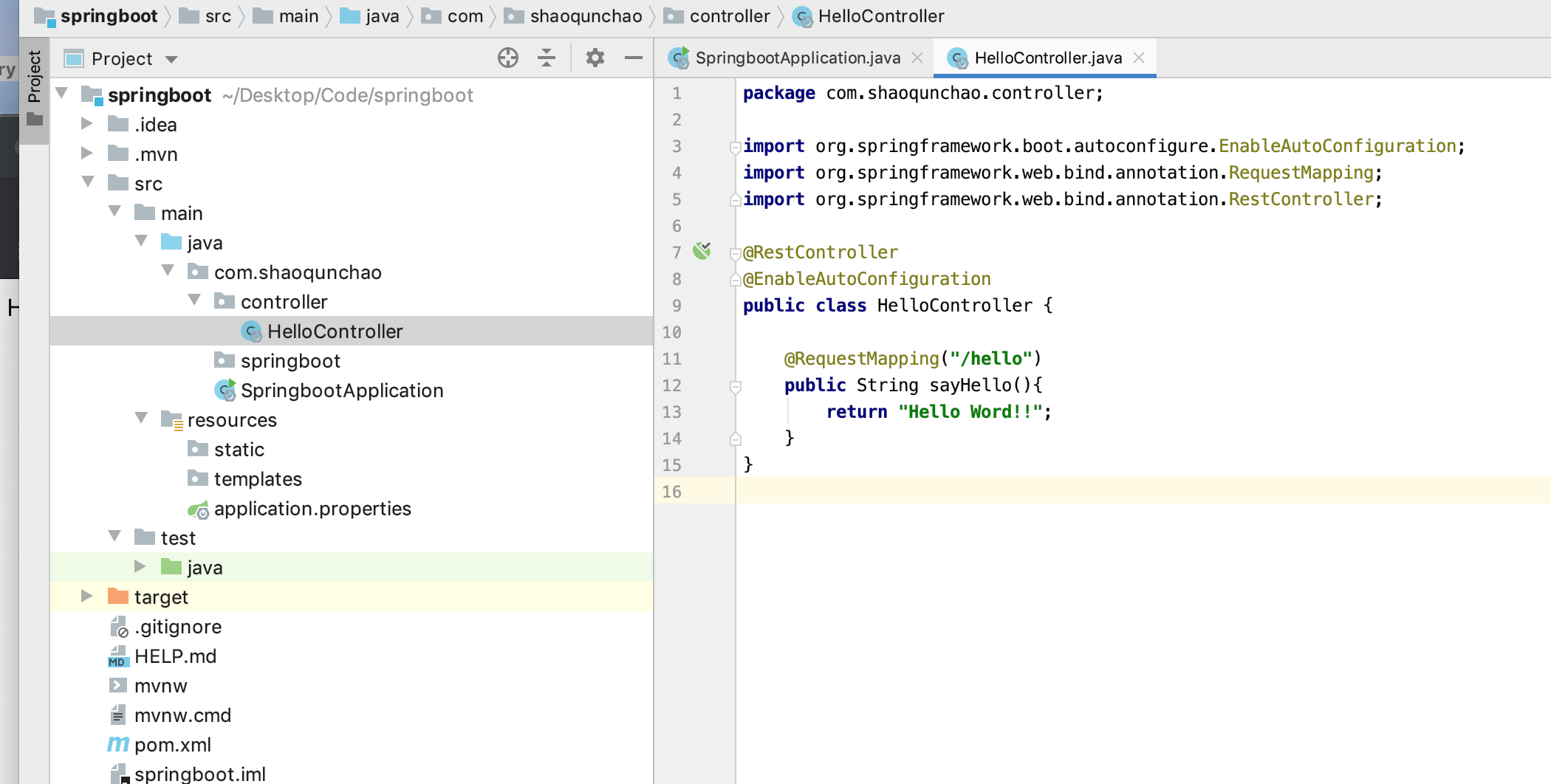Select mvnw.cmd file
Screen dimensions: 1551x784
[182, 715]
